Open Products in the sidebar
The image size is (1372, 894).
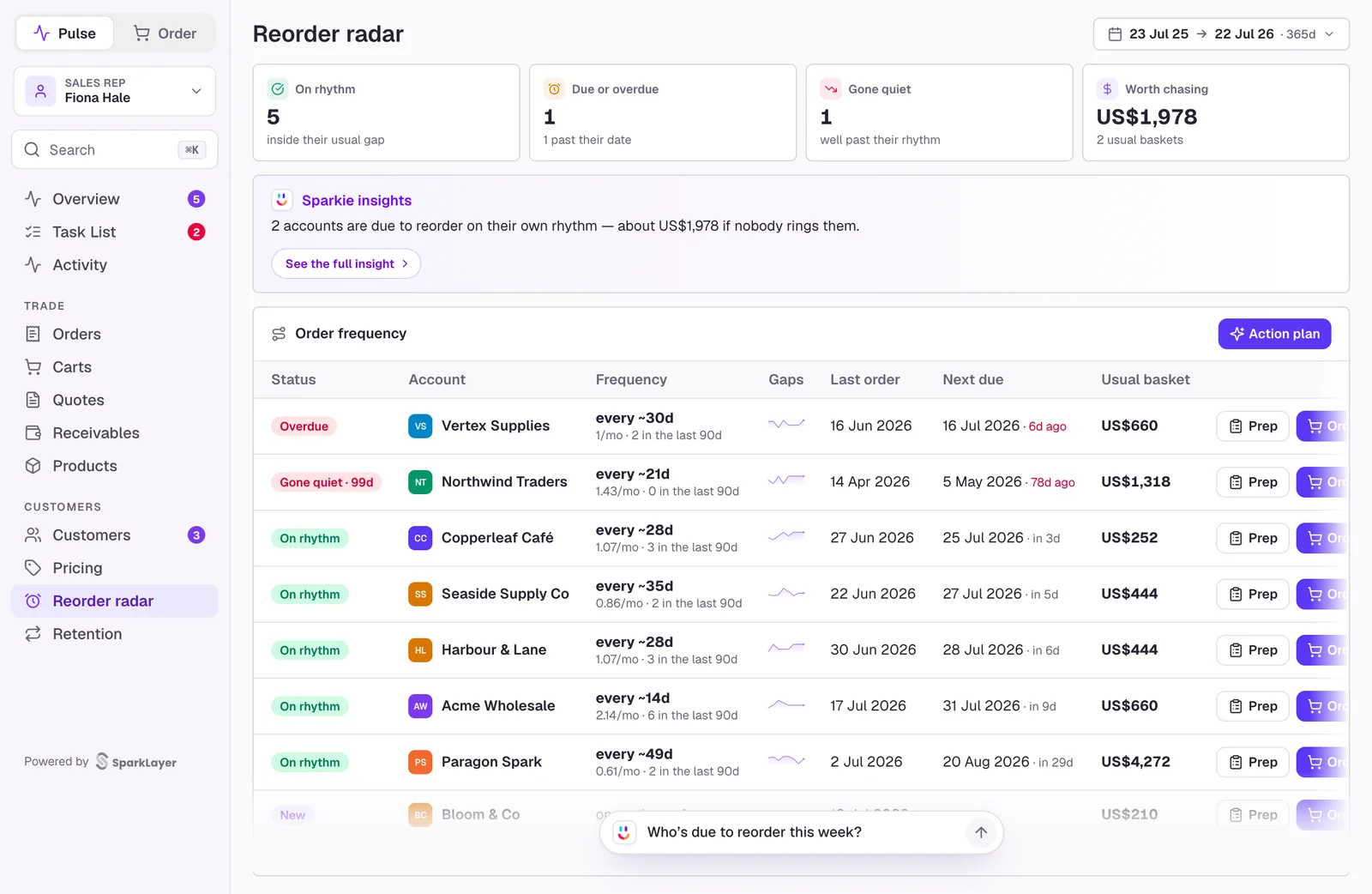click(115, 466)
